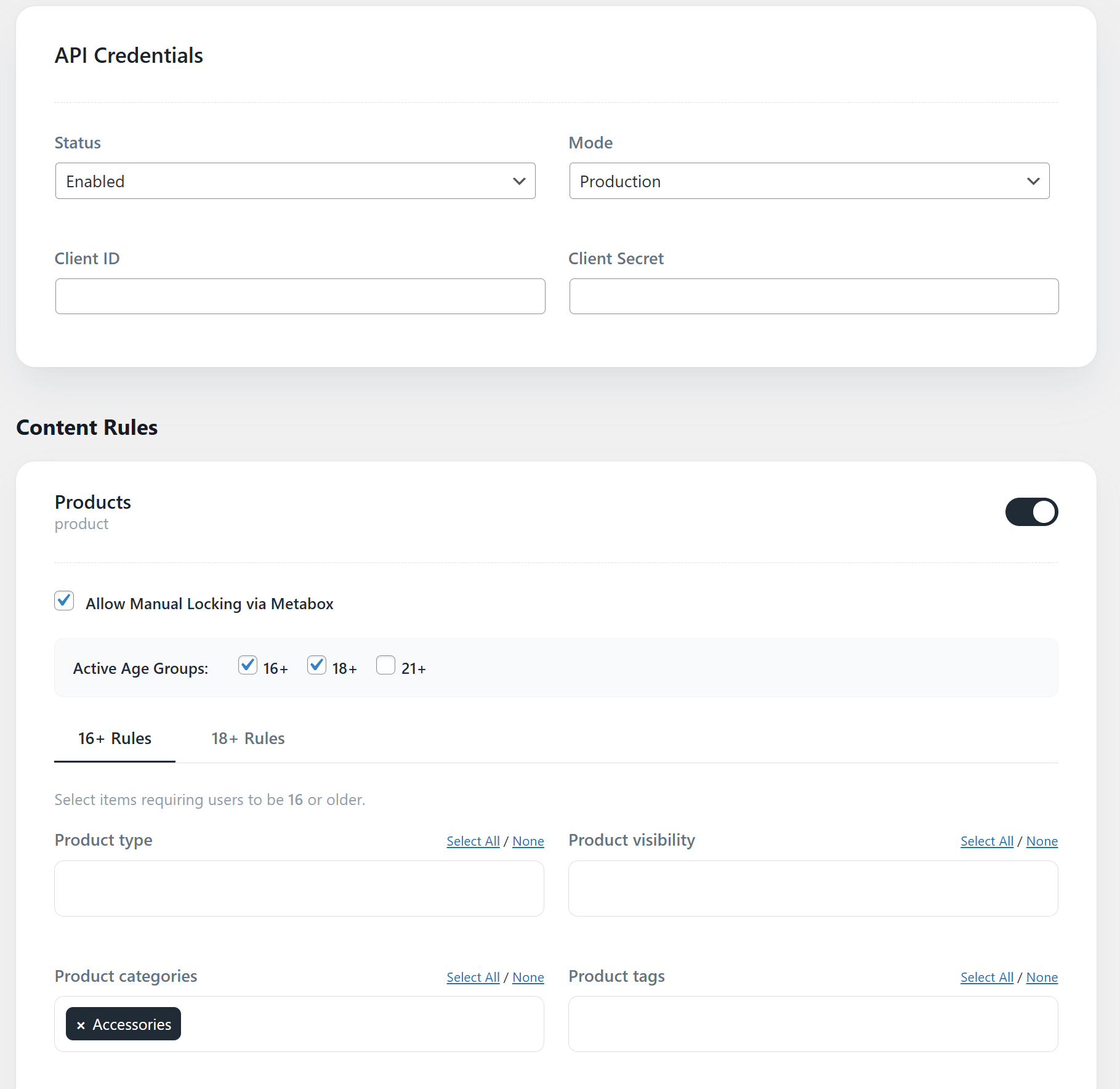Click into the Client Secret field
Viewport: 1120px width, 1089px height.
[x=814, y=296]
